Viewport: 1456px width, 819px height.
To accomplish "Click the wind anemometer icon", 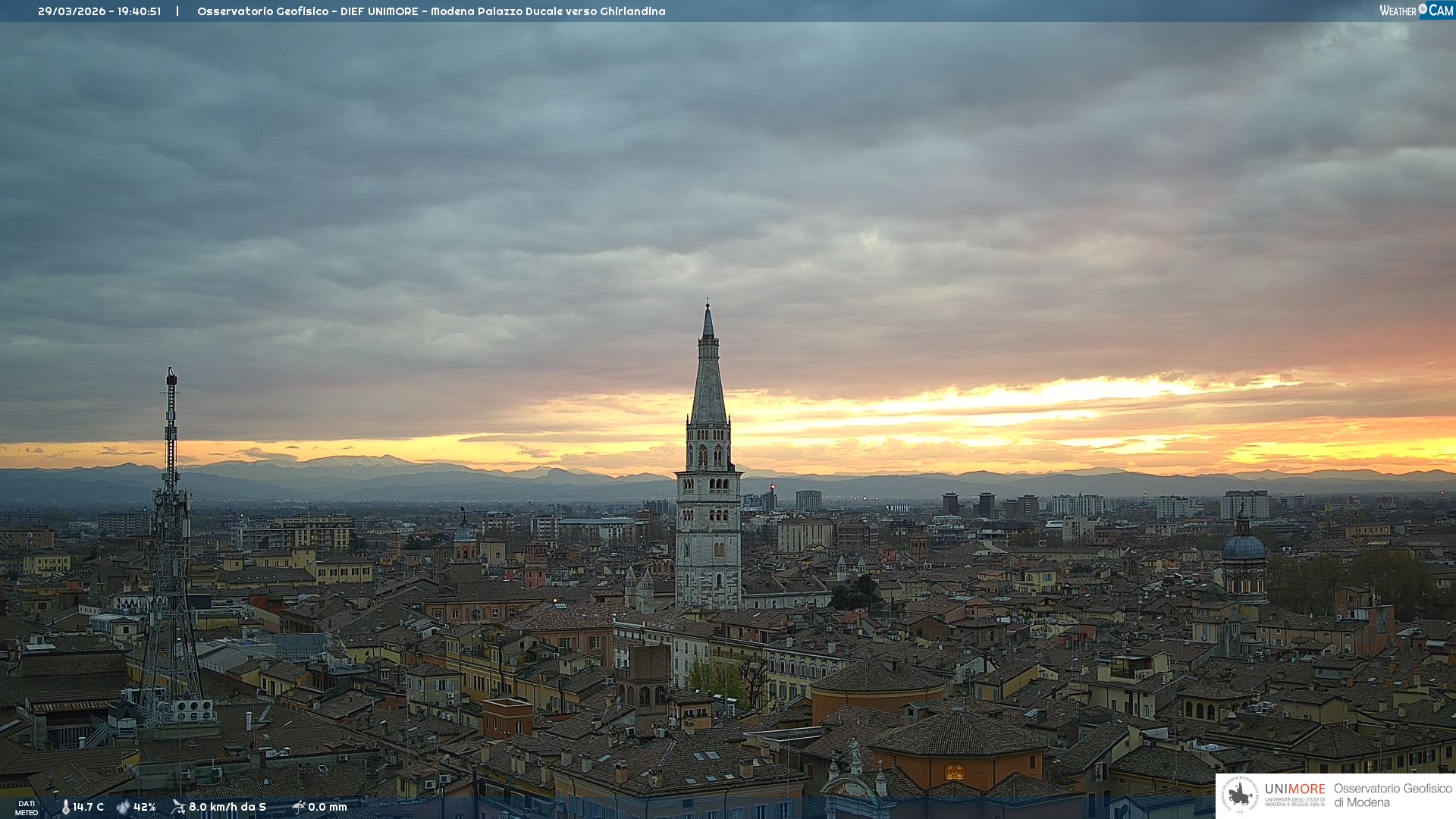I will pos(178,807).
